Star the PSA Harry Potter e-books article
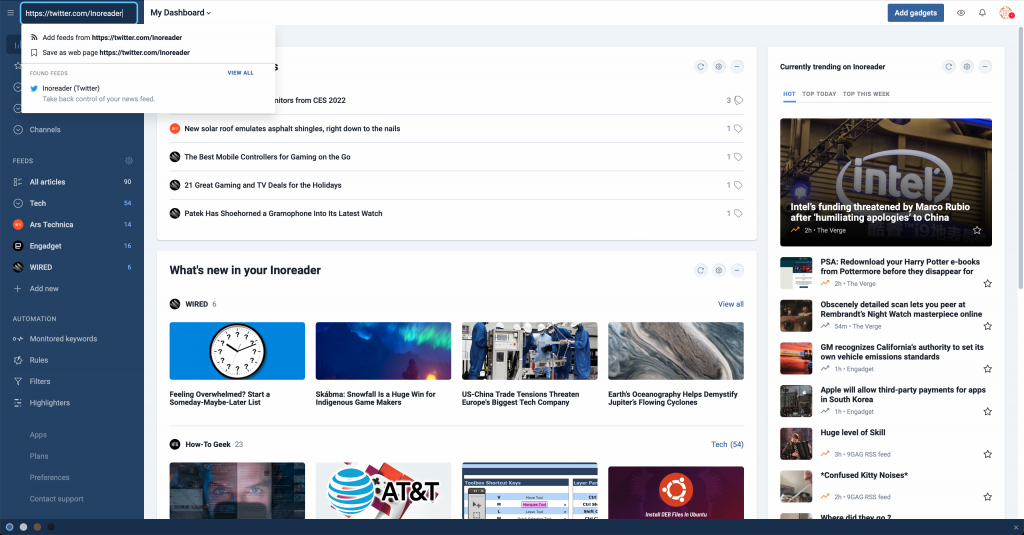Image resolution: width=1024 pixels, height=535 pixels. 987,284
